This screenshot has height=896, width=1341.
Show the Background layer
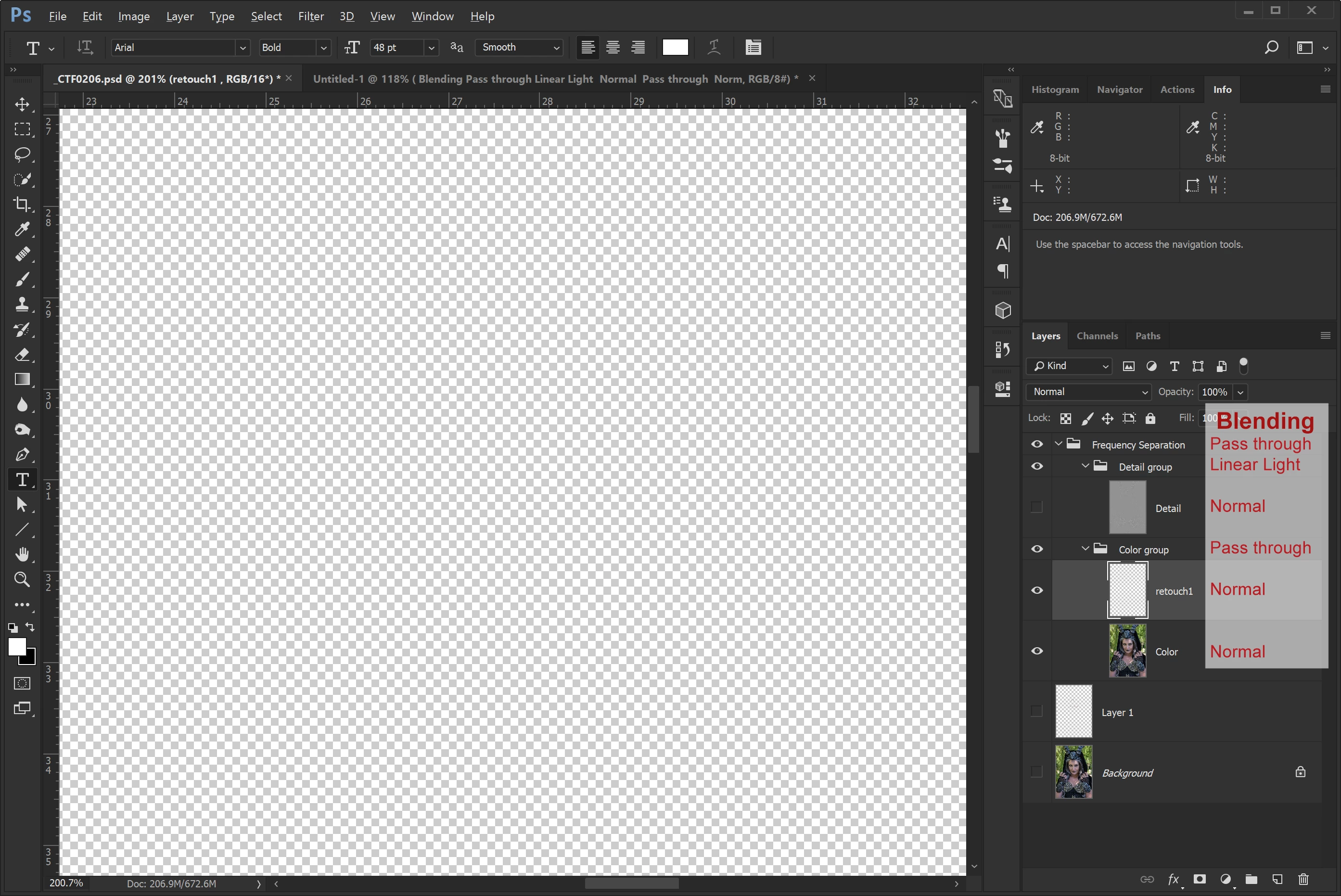point(1036,772)
